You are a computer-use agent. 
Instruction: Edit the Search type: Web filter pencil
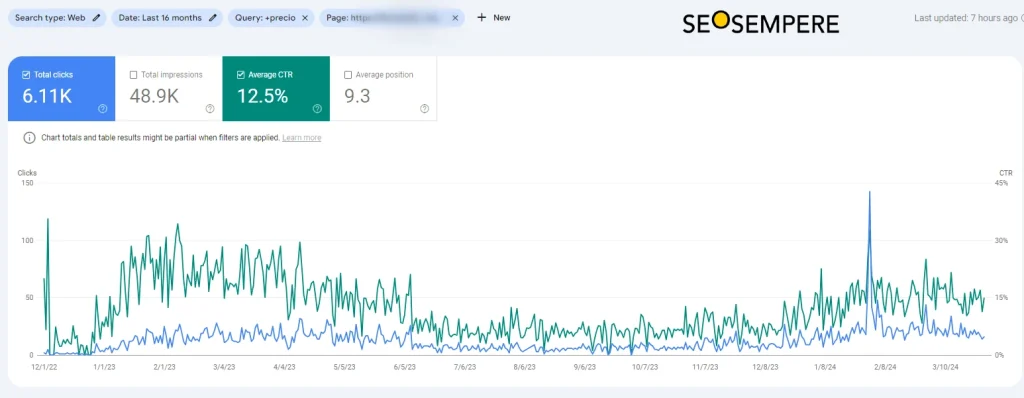coord(97,18)
